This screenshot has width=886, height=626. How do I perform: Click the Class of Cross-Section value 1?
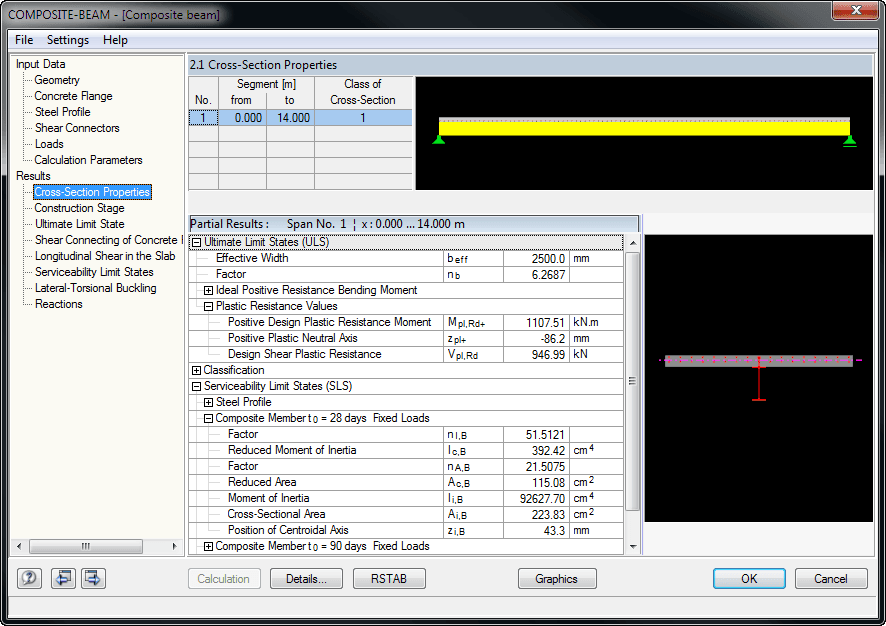pyautogui.click(x=363, y=118)
